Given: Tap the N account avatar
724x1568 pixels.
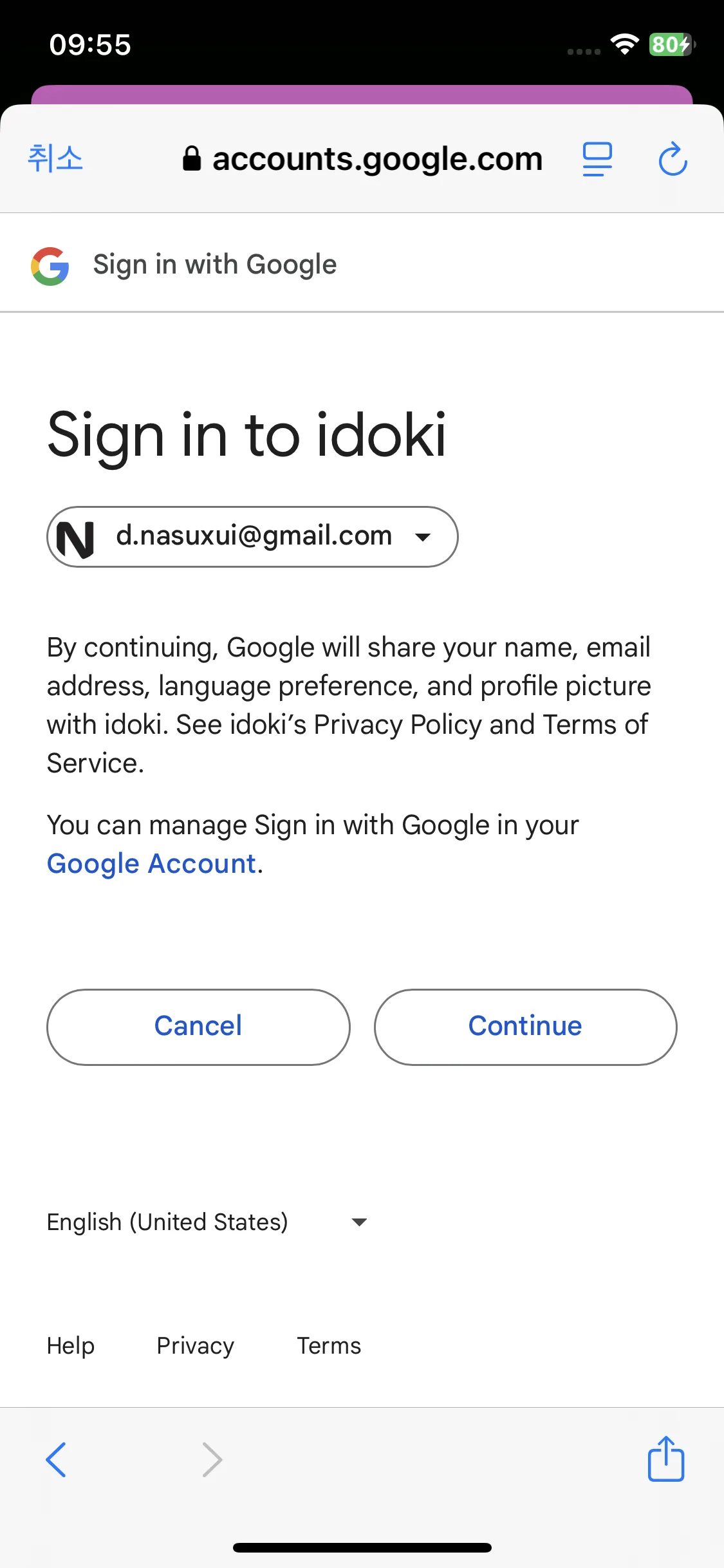Looking at the screenshot, I should pos(75,538).
